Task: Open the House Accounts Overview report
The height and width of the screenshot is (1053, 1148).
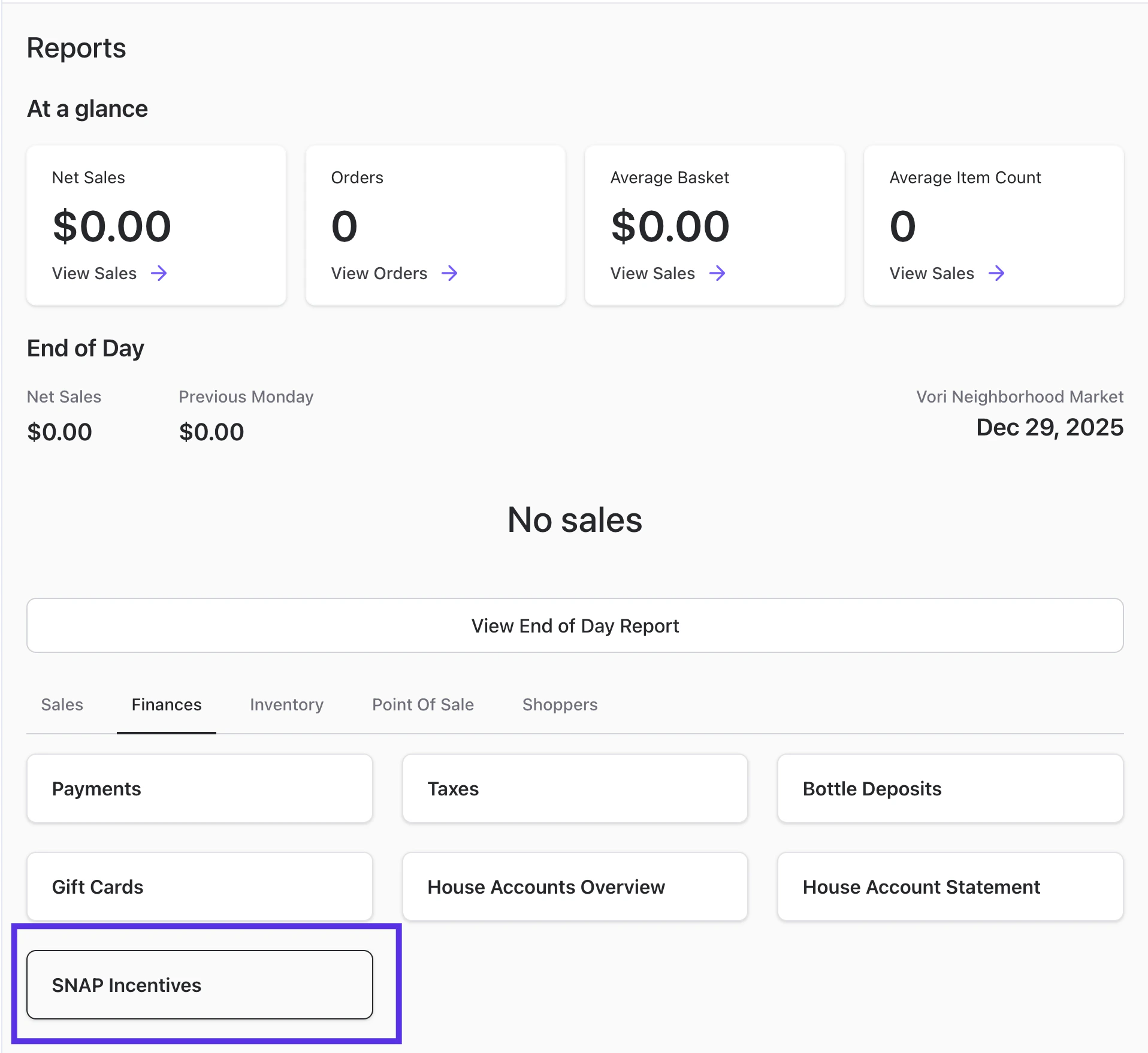Action: [575, 886]
